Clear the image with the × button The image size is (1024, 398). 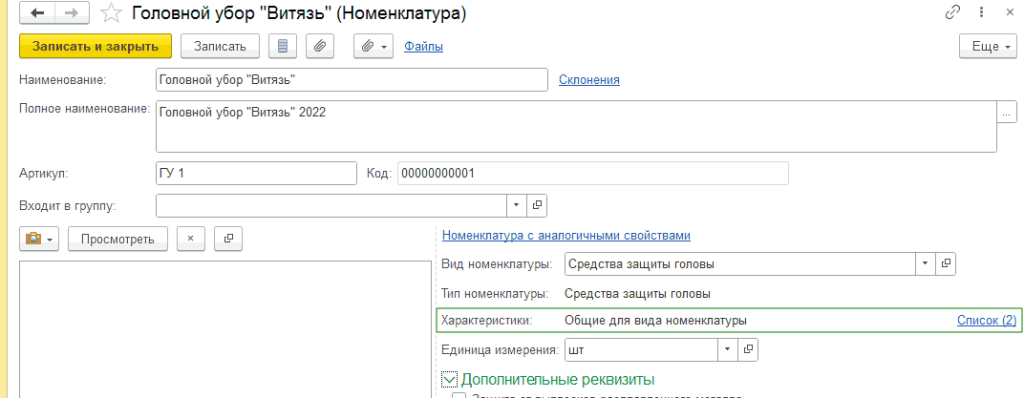(191, 239)
